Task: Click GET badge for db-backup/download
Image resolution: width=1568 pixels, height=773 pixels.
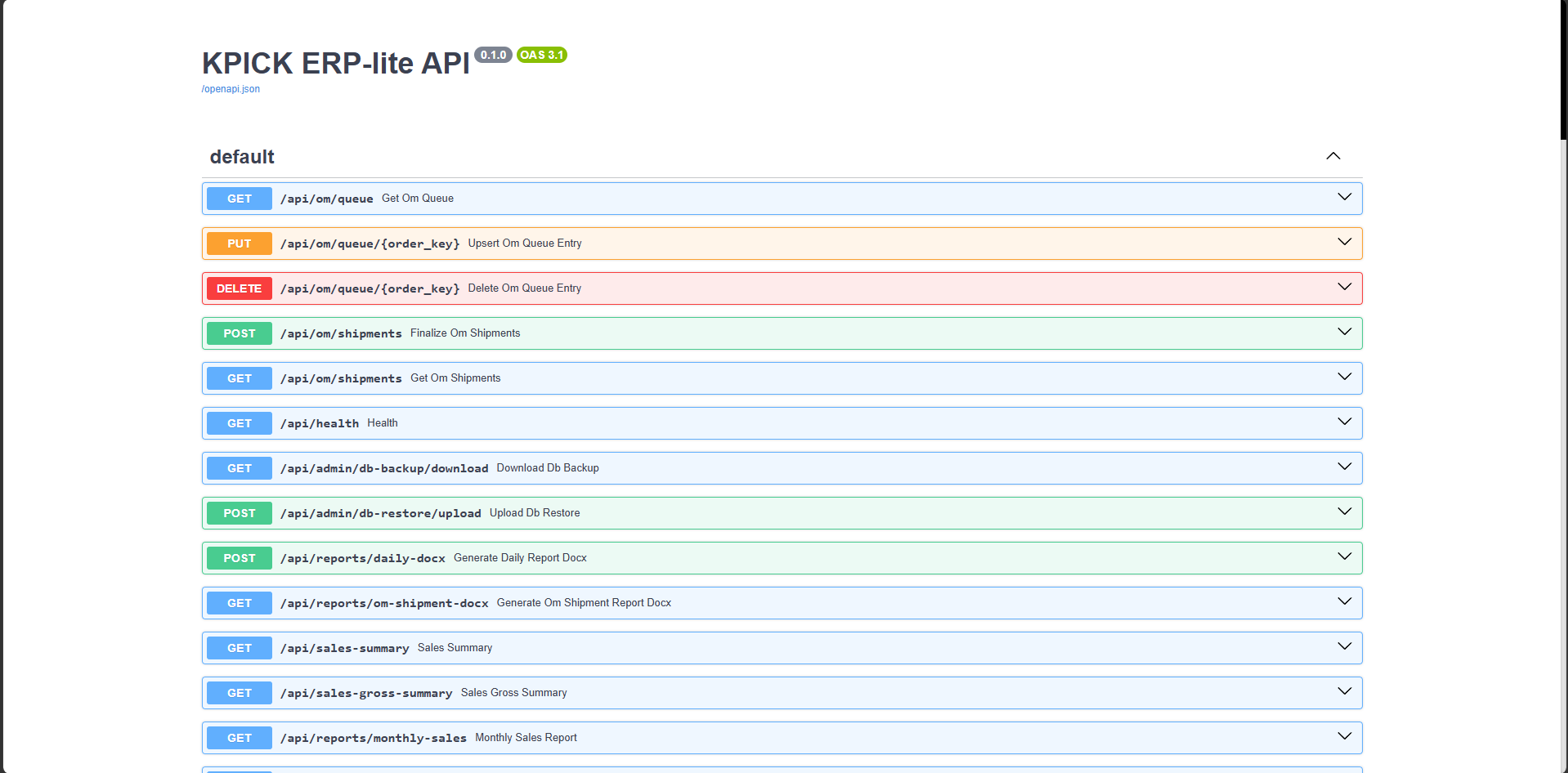Action: pyautogui.click(x=240, y=468)
